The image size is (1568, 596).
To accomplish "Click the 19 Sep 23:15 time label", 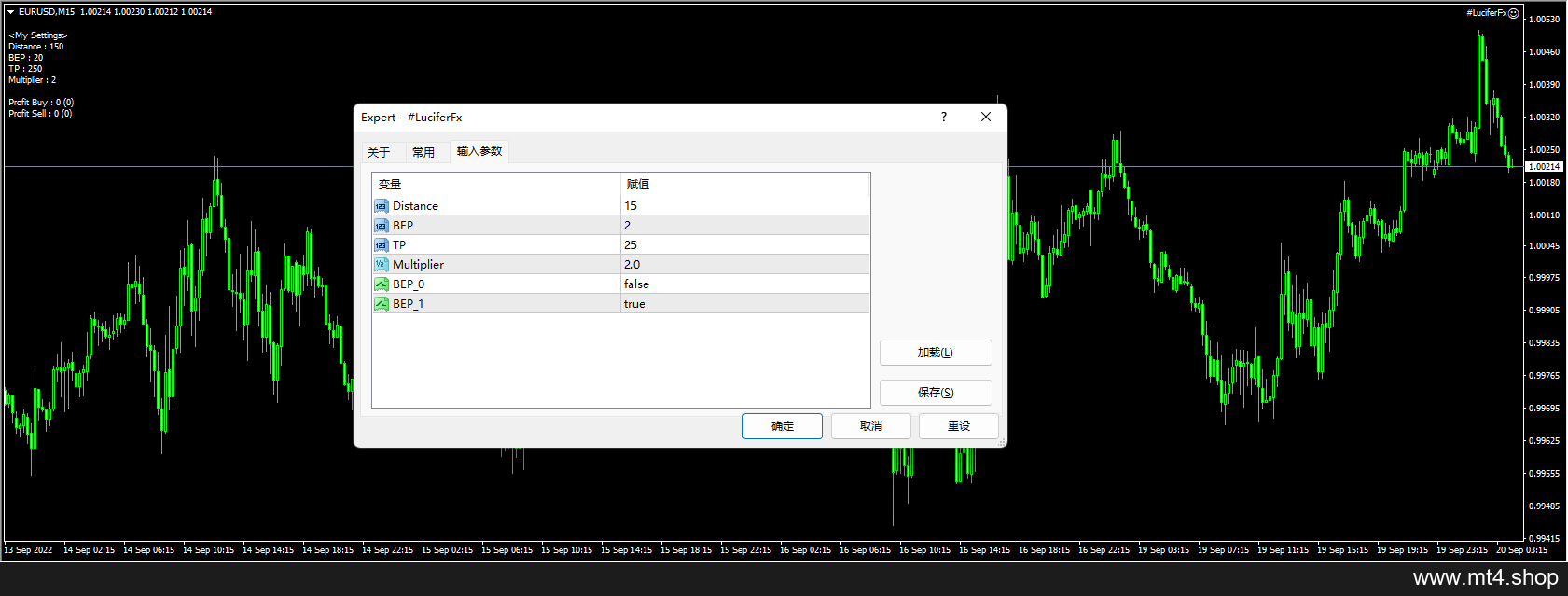I will [x=1462, y=550].
